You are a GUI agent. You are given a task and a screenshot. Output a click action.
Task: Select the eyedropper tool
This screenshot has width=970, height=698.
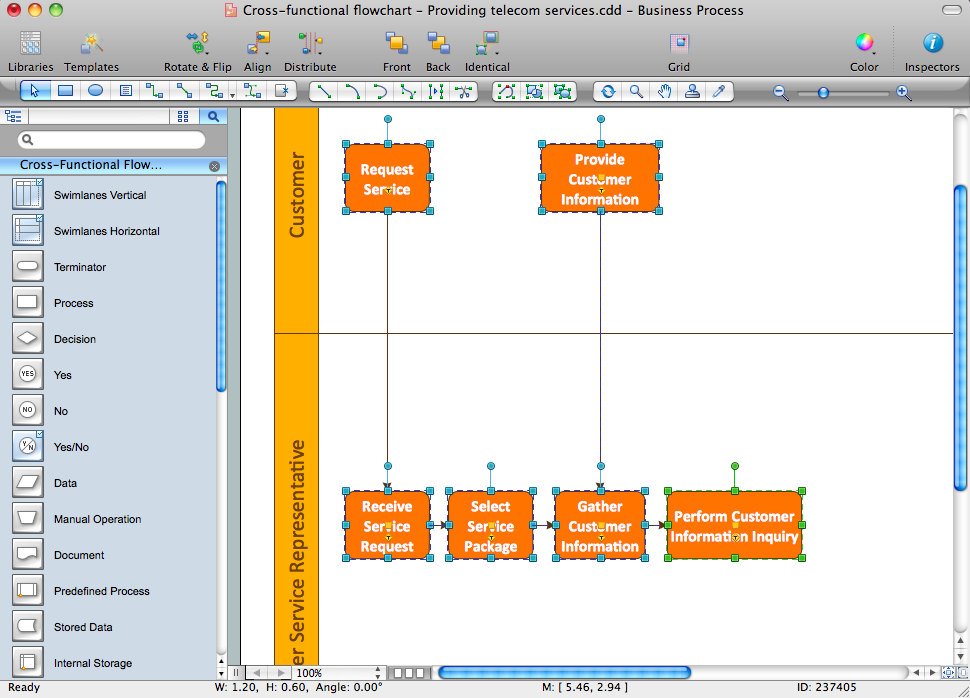click(x=718, y=91)
